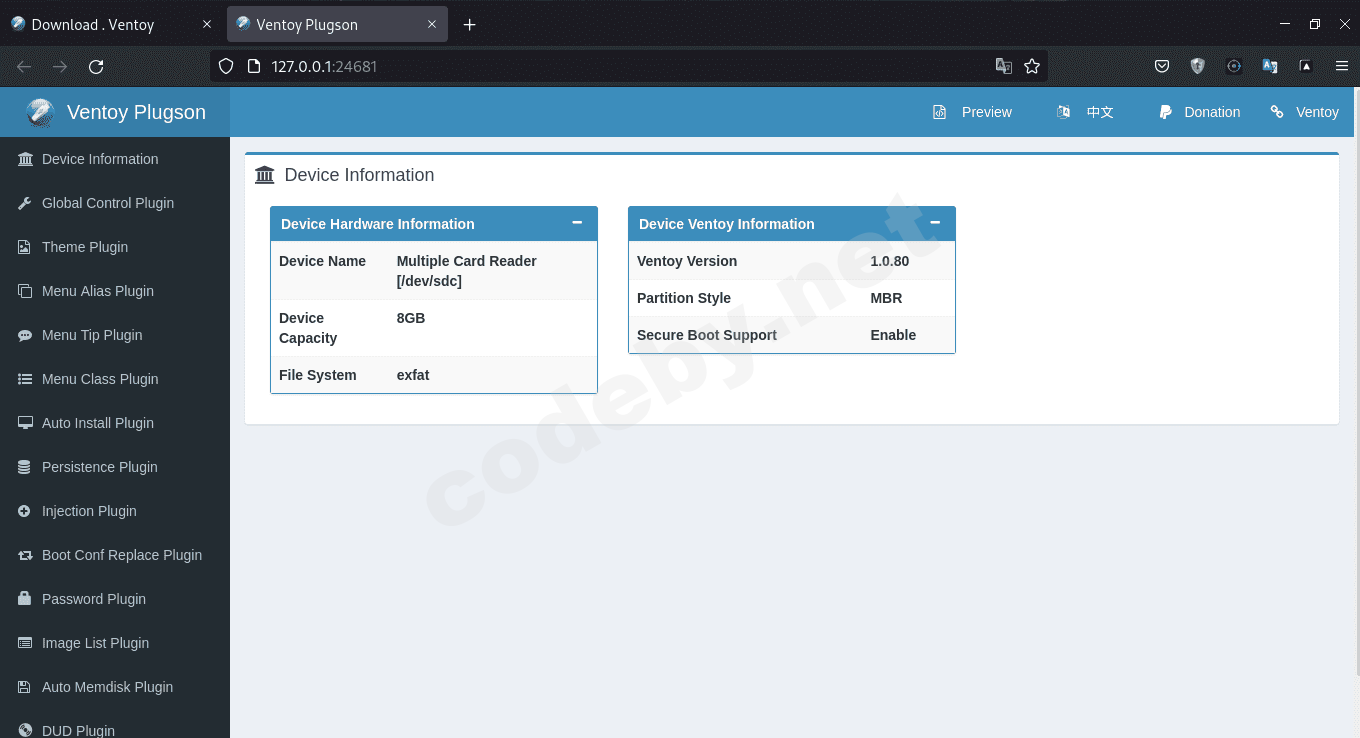Image resolution: width=1360 pixels, height=738 pixels.
Task: Click the image icon for Theme Plugin
Action: point(25,247)
